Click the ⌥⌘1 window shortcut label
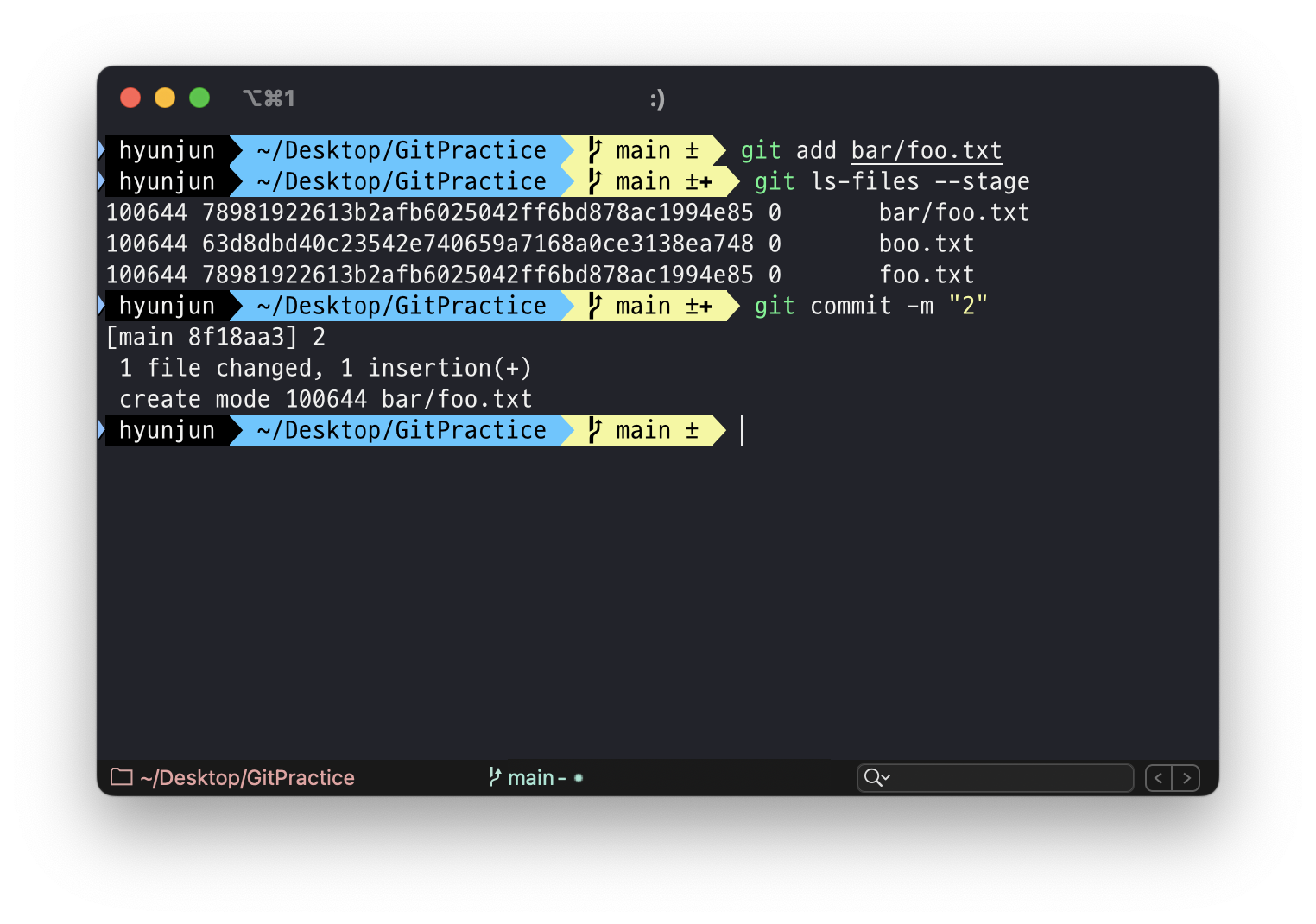 269,98
